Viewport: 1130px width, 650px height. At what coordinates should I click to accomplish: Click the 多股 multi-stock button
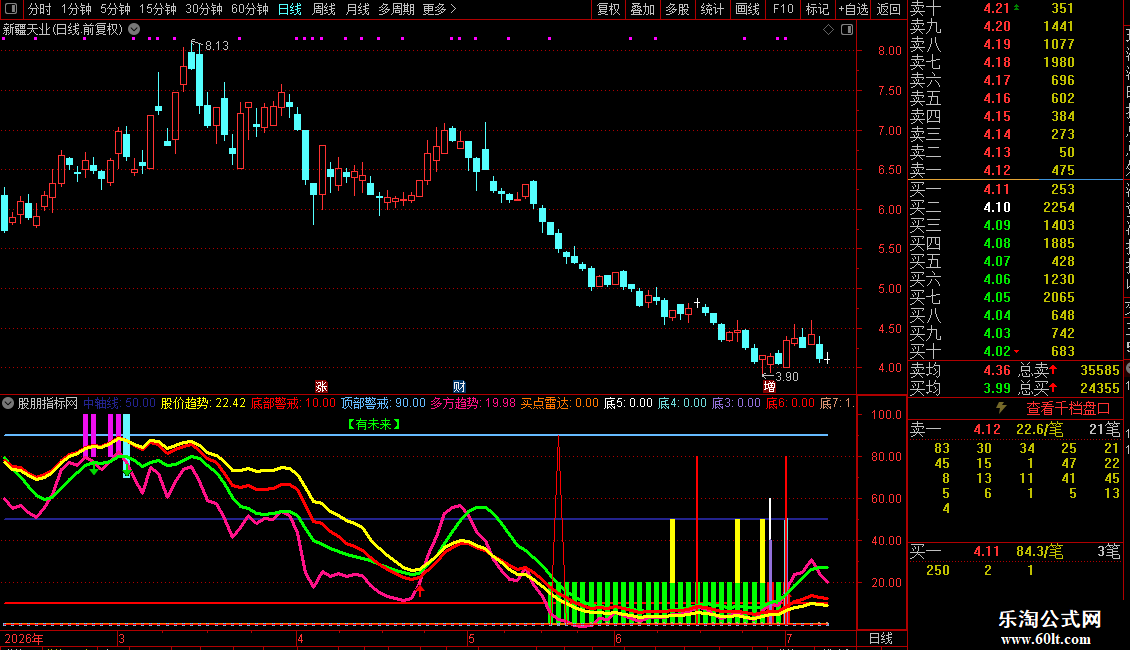677,9
